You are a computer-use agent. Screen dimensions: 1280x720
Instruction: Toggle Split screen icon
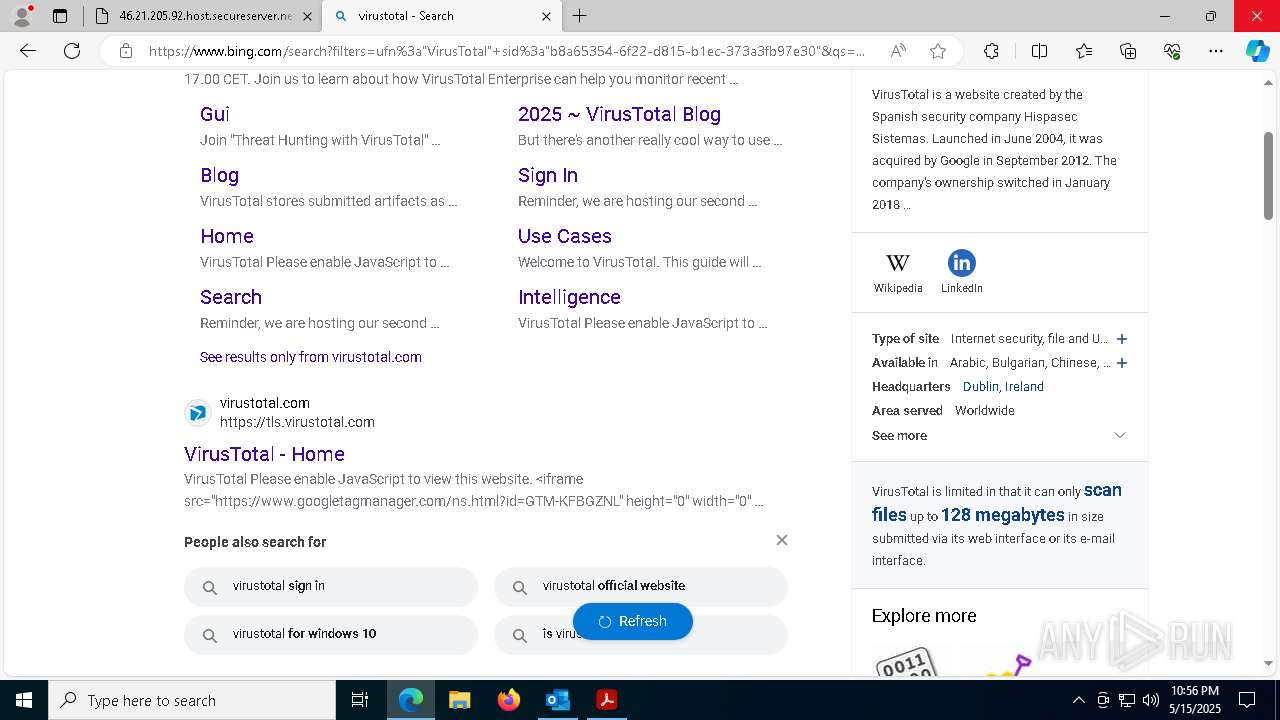tap(1039, 51)
